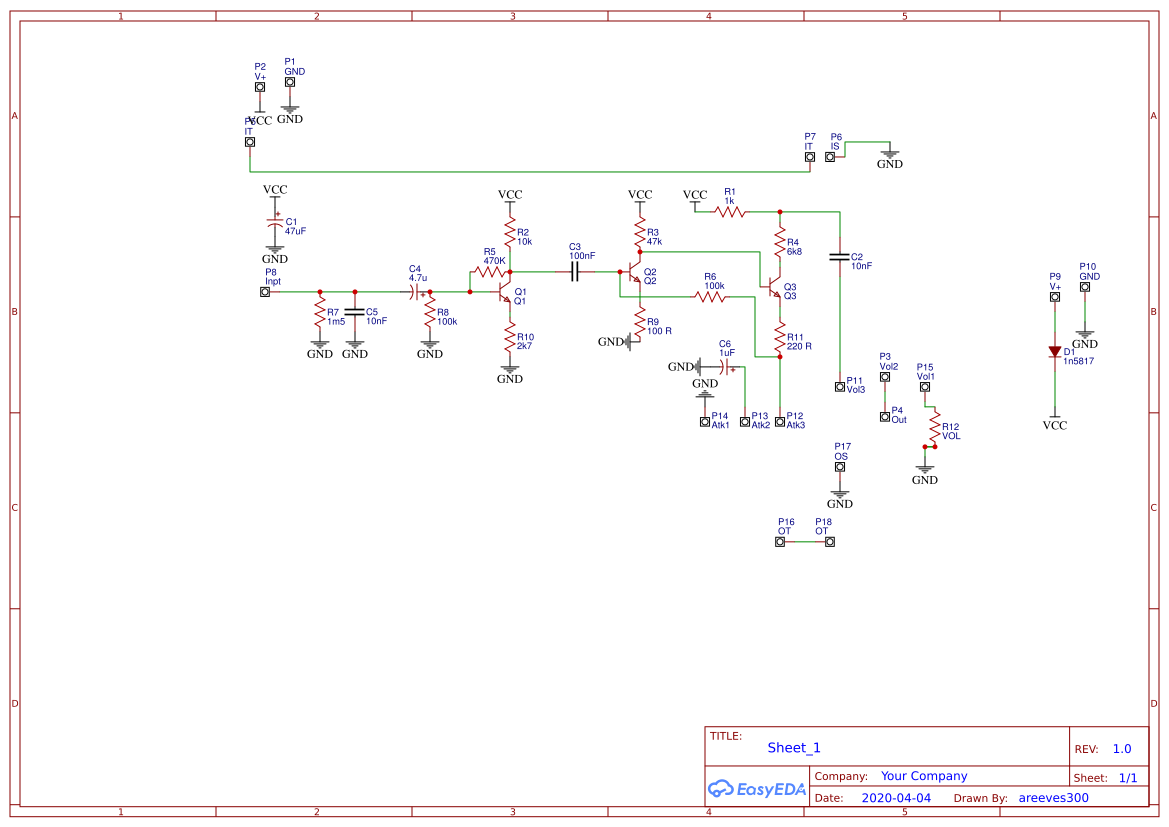The image size is (1169, 827).
Task: Click pin P4 Out terminal
Action: (x=884, y=415)
